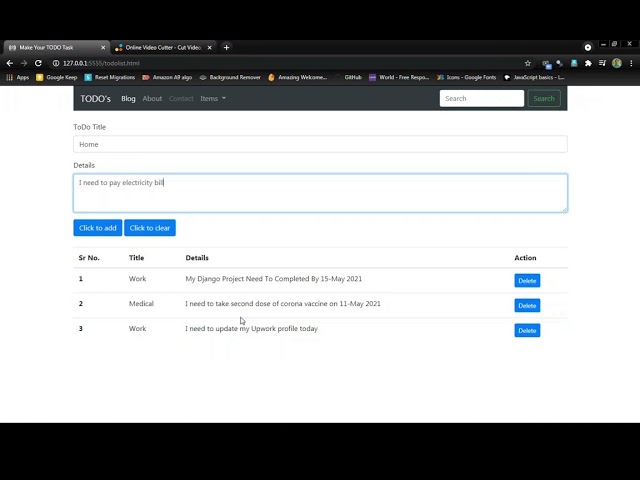Screen dimensions: 640x480
Task: Open the Amazing Welcome bookmark
Action: pyautogui.click(x=298, y=78)
